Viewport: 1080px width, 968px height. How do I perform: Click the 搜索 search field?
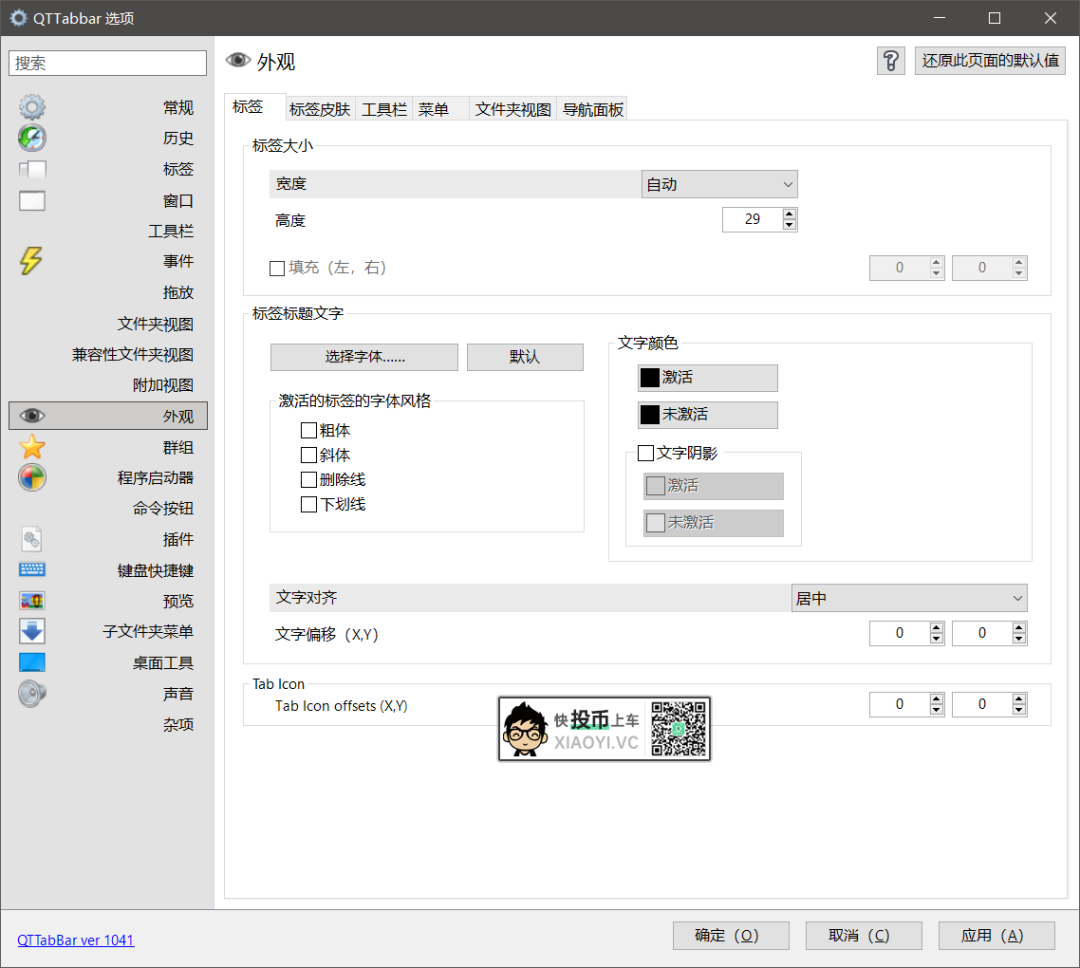tap(107, 63)
